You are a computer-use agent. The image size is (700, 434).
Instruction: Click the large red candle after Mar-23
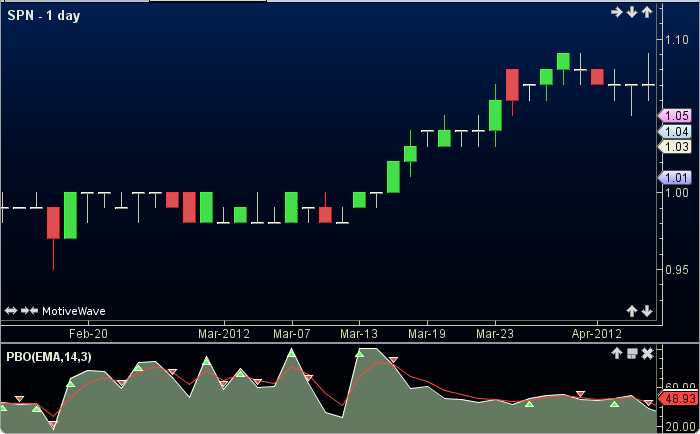(x=512, y=85)
